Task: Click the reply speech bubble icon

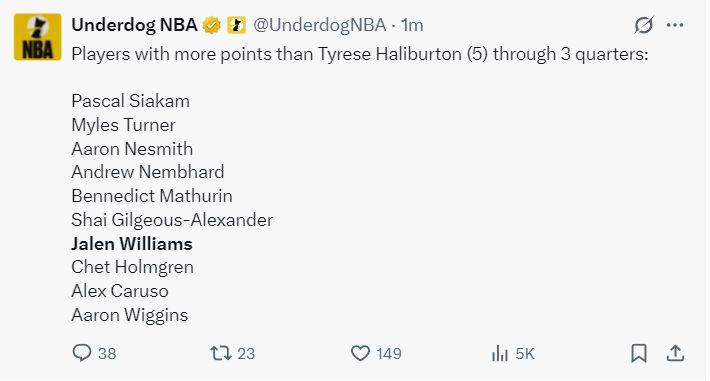Action: [82, 353]
